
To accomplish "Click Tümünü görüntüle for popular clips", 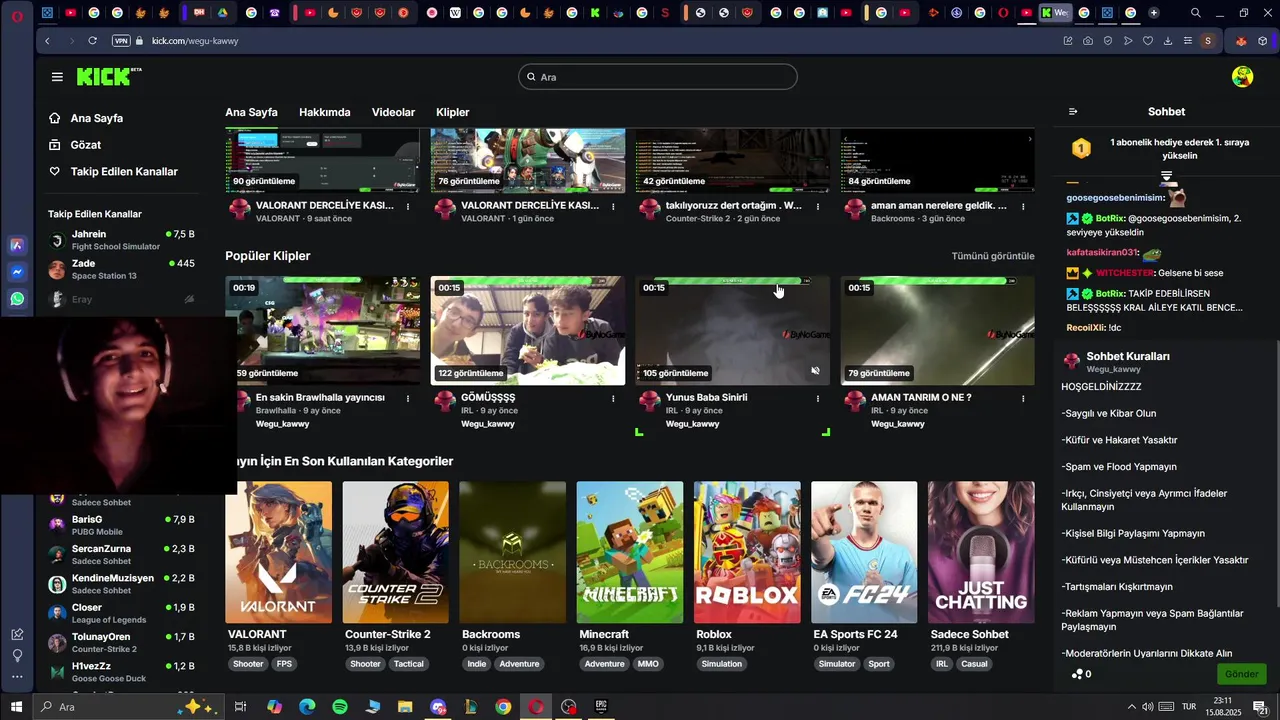I will [x=993, y=256].
